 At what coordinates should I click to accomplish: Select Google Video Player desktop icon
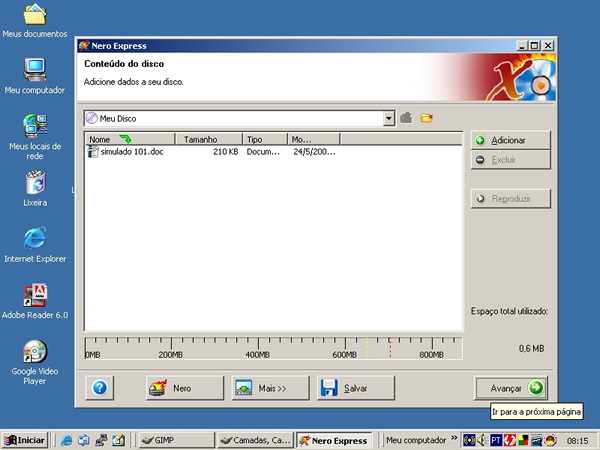[x=35, y=362]
